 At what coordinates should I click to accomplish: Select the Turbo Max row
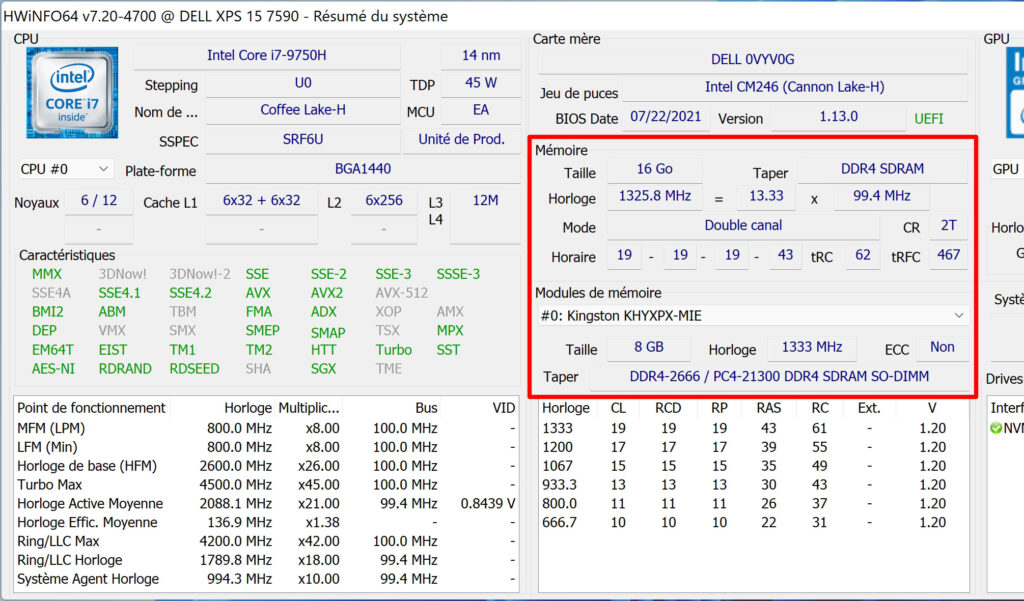[x=266, y=485]
